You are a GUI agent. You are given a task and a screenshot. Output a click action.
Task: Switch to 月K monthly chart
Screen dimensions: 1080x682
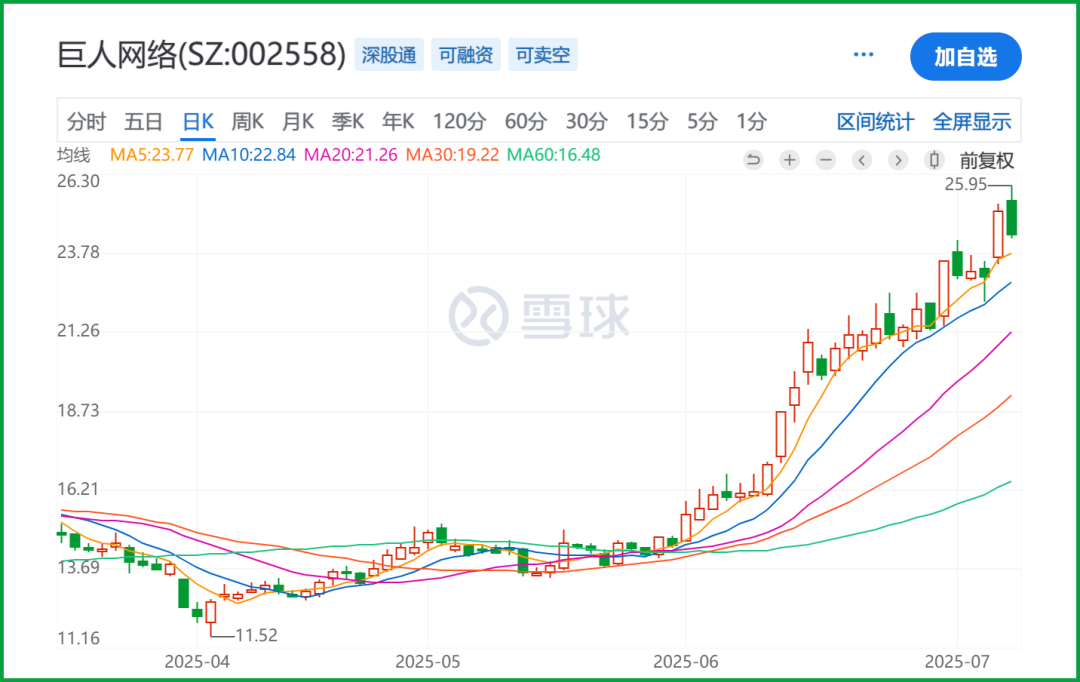click(x=298, y=122)
